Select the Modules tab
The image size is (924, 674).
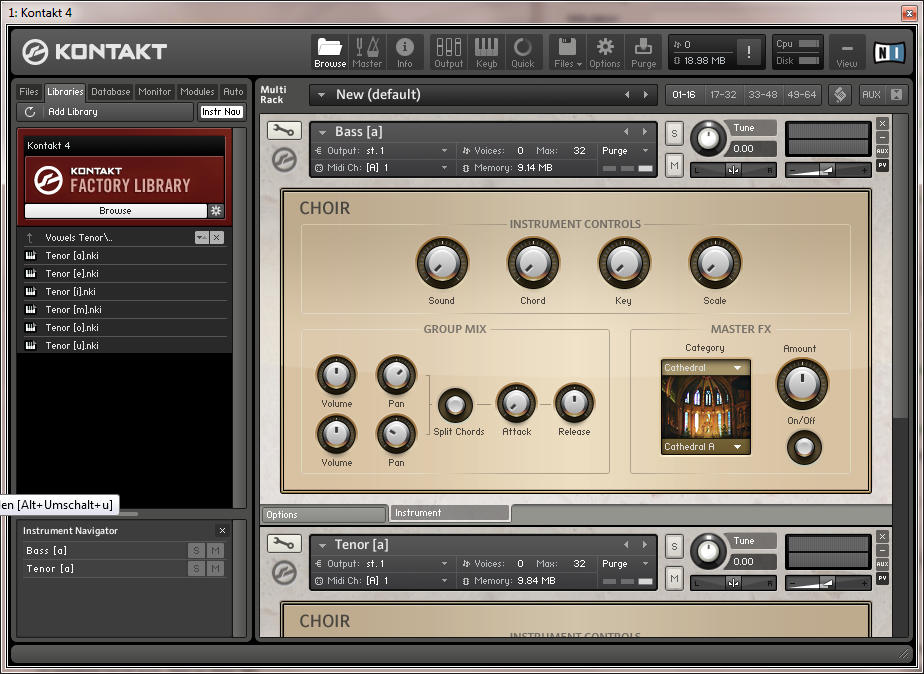point(197,92)
